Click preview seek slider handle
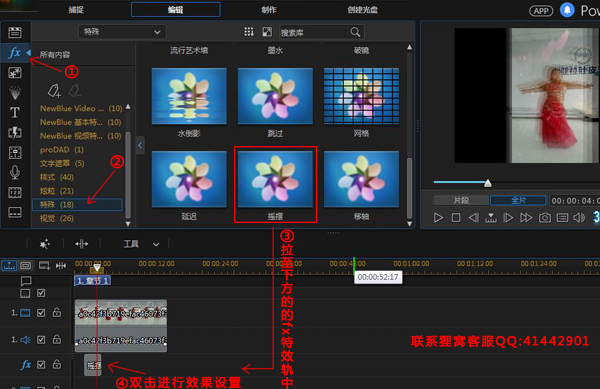600x389 pixels. (x=488, y=183)
